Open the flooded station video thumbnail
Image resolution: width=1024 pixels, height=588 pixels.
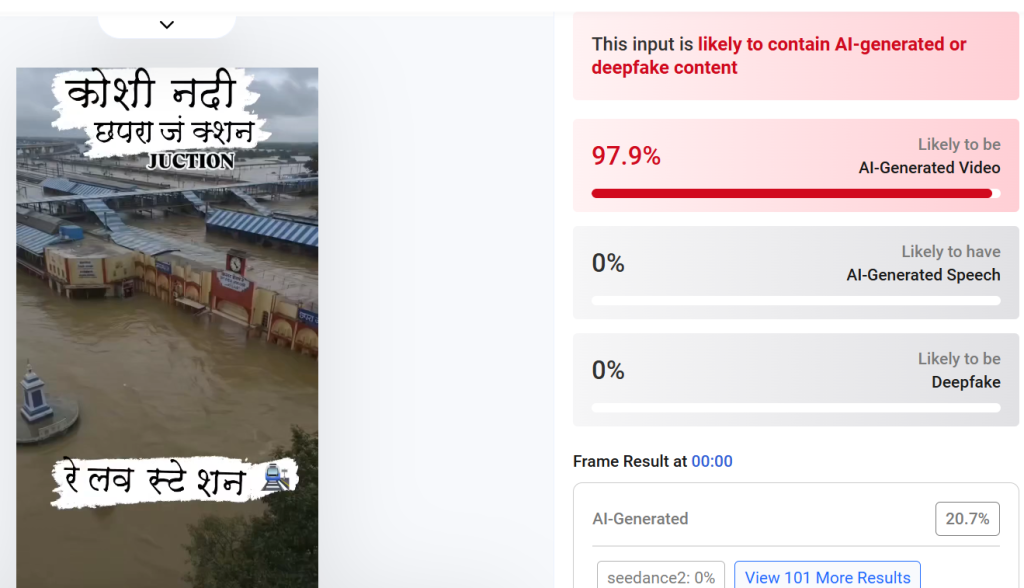coord(167,327)
